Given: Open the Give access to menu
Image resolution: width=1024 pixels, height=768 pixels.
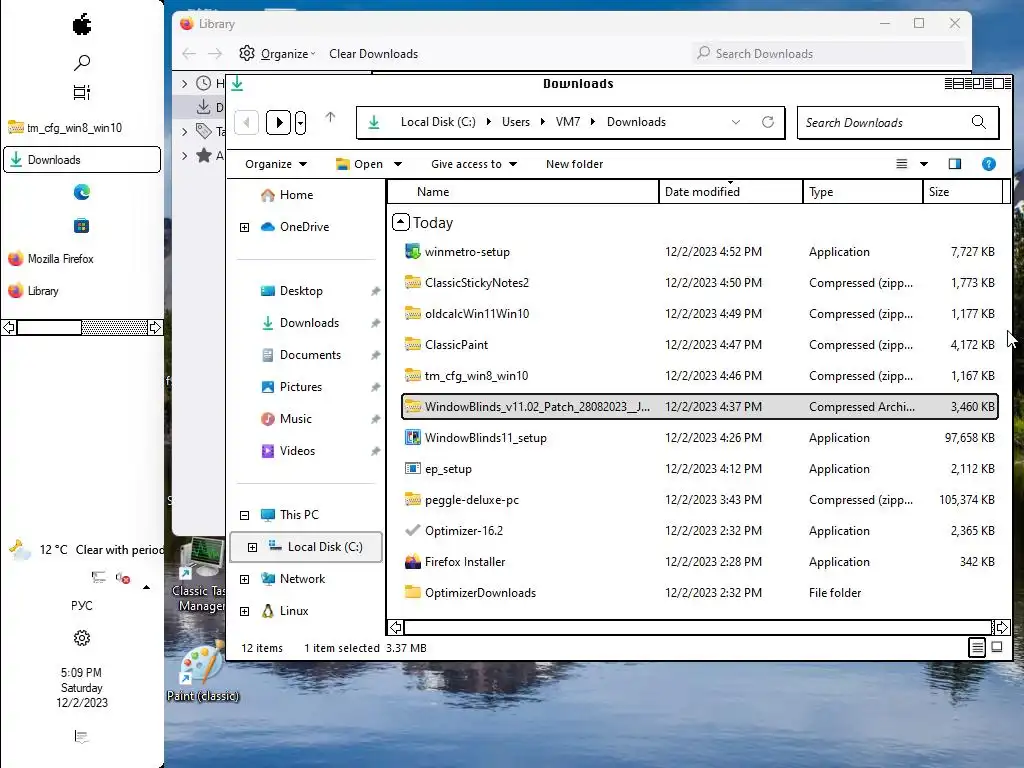Looking at the screenshot, I should (473, 165).
